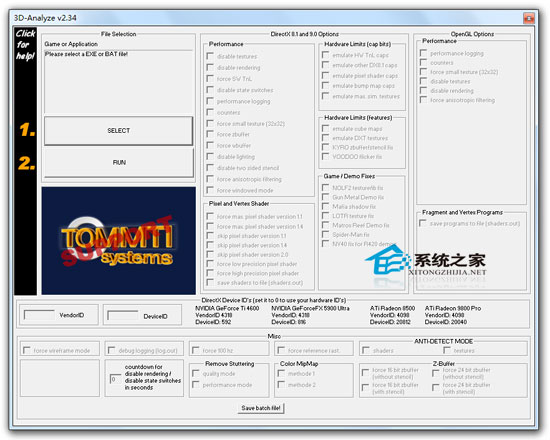Check 'emulate max. sim. textures'
The width and height of the screenshot is (550, 440).
[326, 96]
